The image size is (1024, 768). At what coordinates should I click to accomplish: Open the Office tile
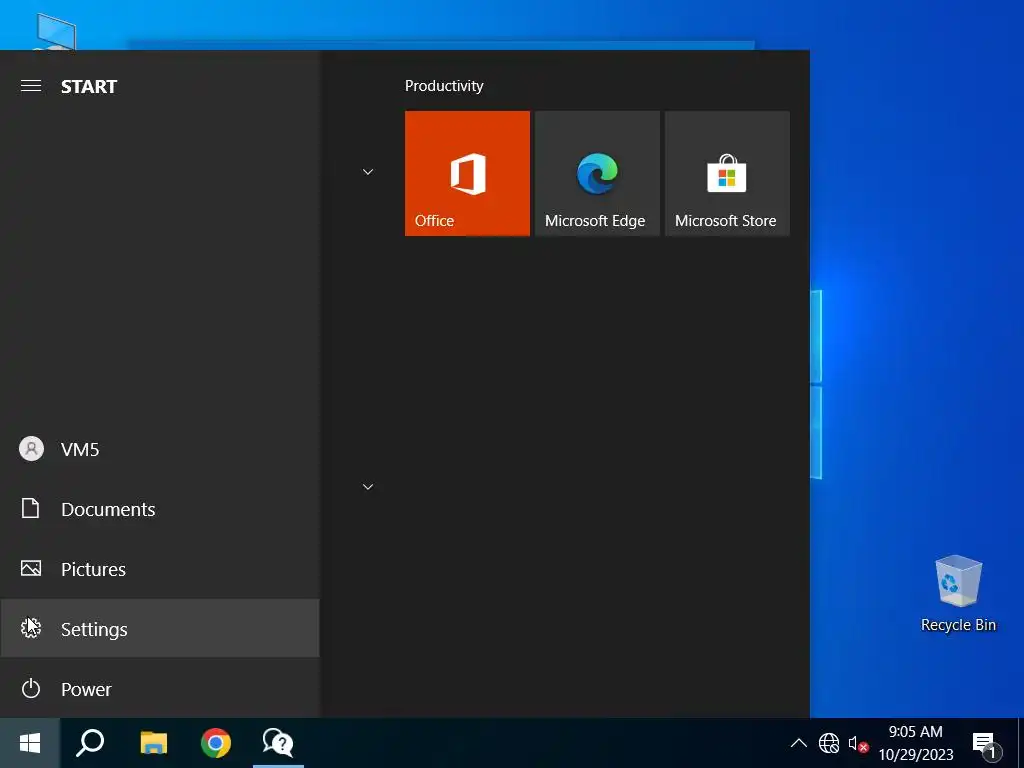coord(467,173)
